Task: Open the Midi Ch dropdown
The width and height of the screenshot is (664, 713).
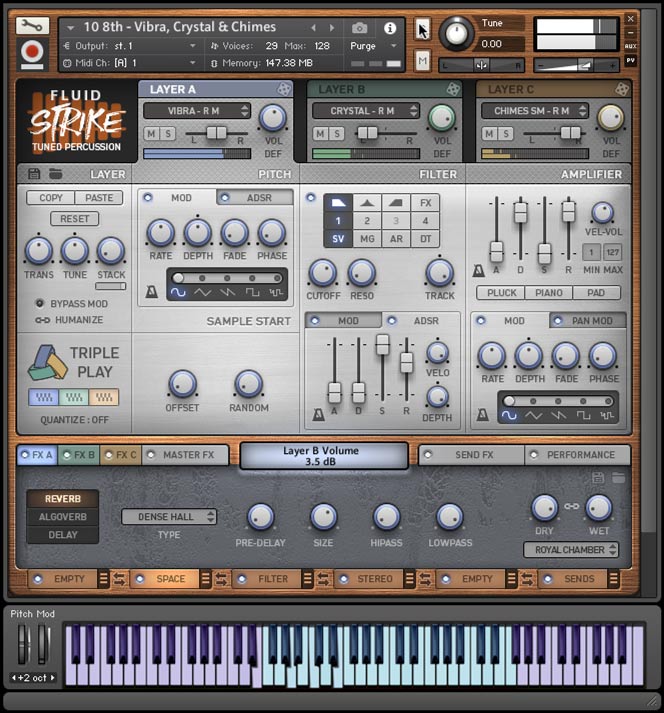Action: point(131,63)
